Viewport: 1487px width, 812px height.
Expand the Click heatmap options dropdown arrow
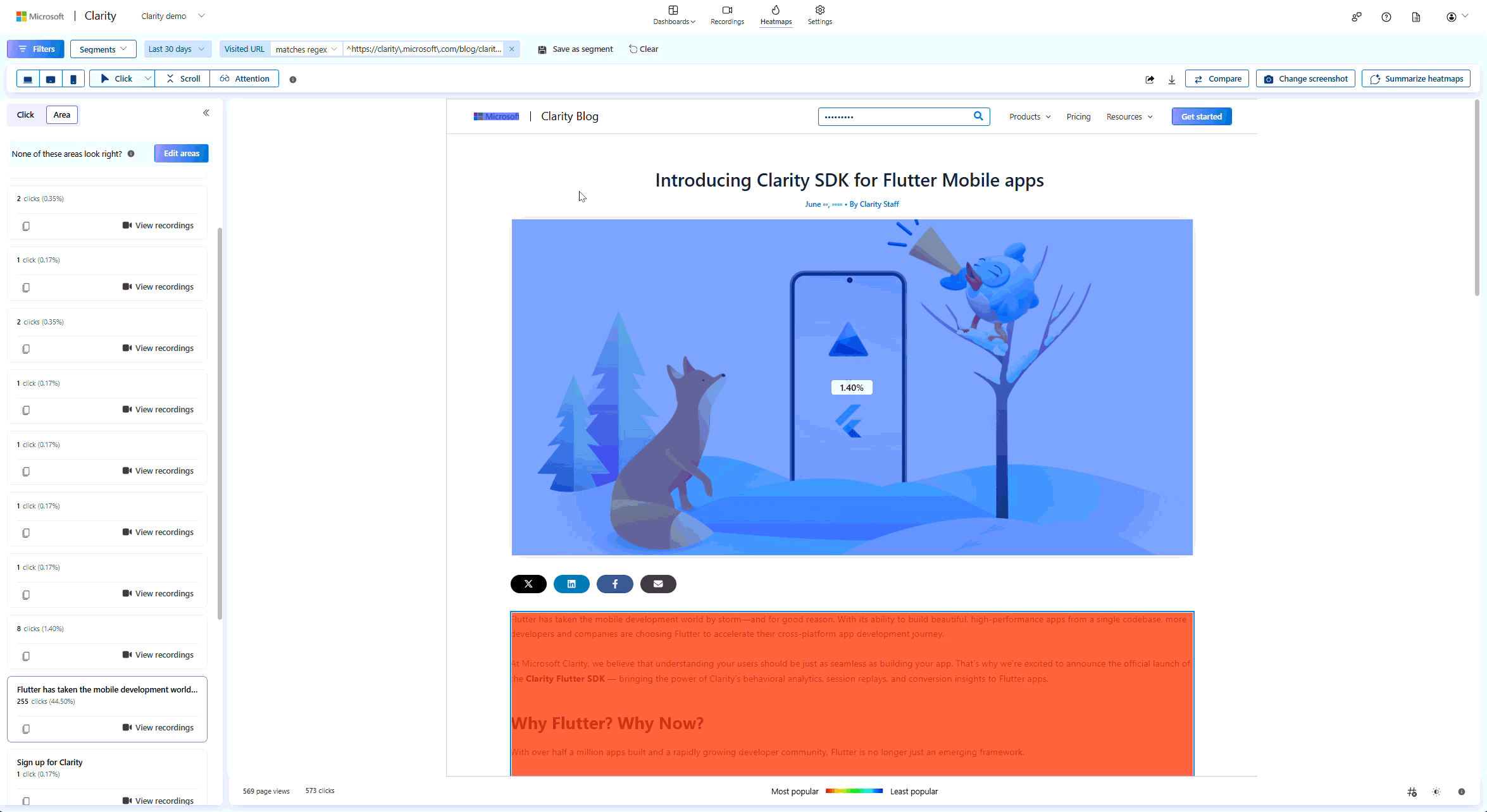coord(147,79)
